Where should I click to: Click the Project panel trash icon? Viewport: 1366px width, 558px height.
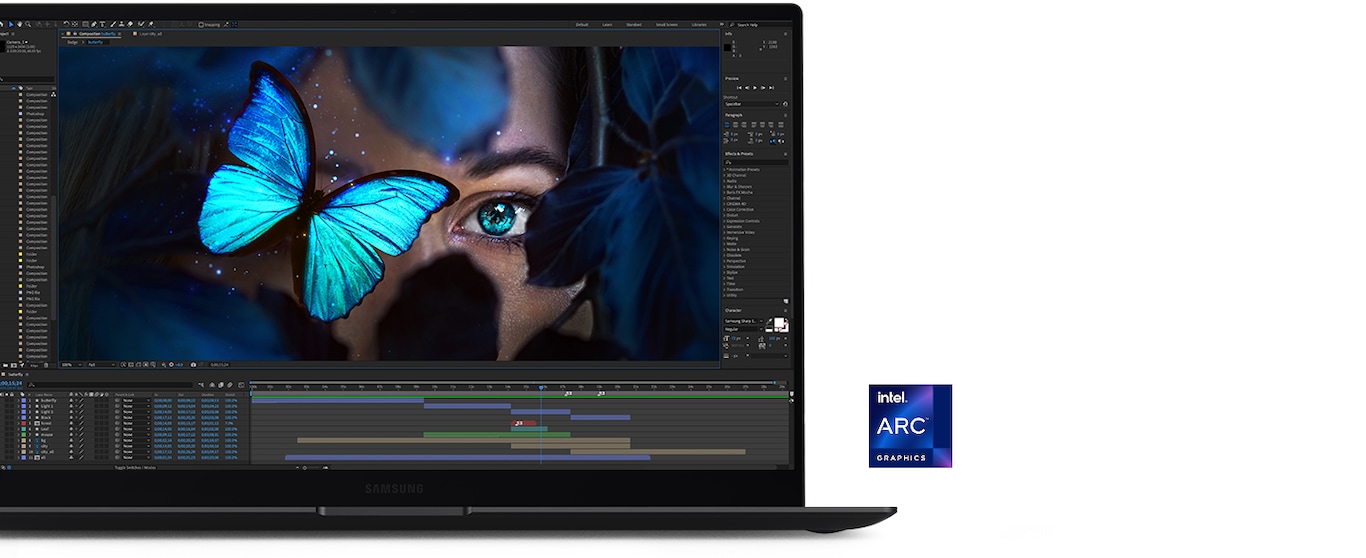pyautogui.click(x=46, y=364)
